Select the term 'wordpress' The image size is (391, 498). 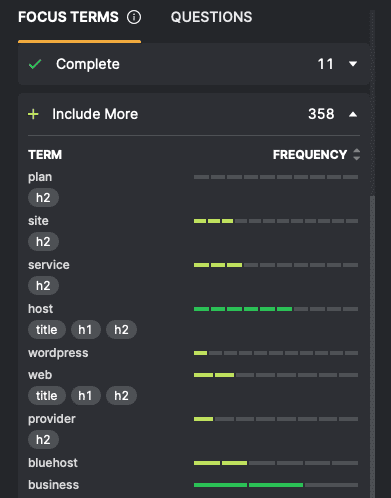click(58, 353)
